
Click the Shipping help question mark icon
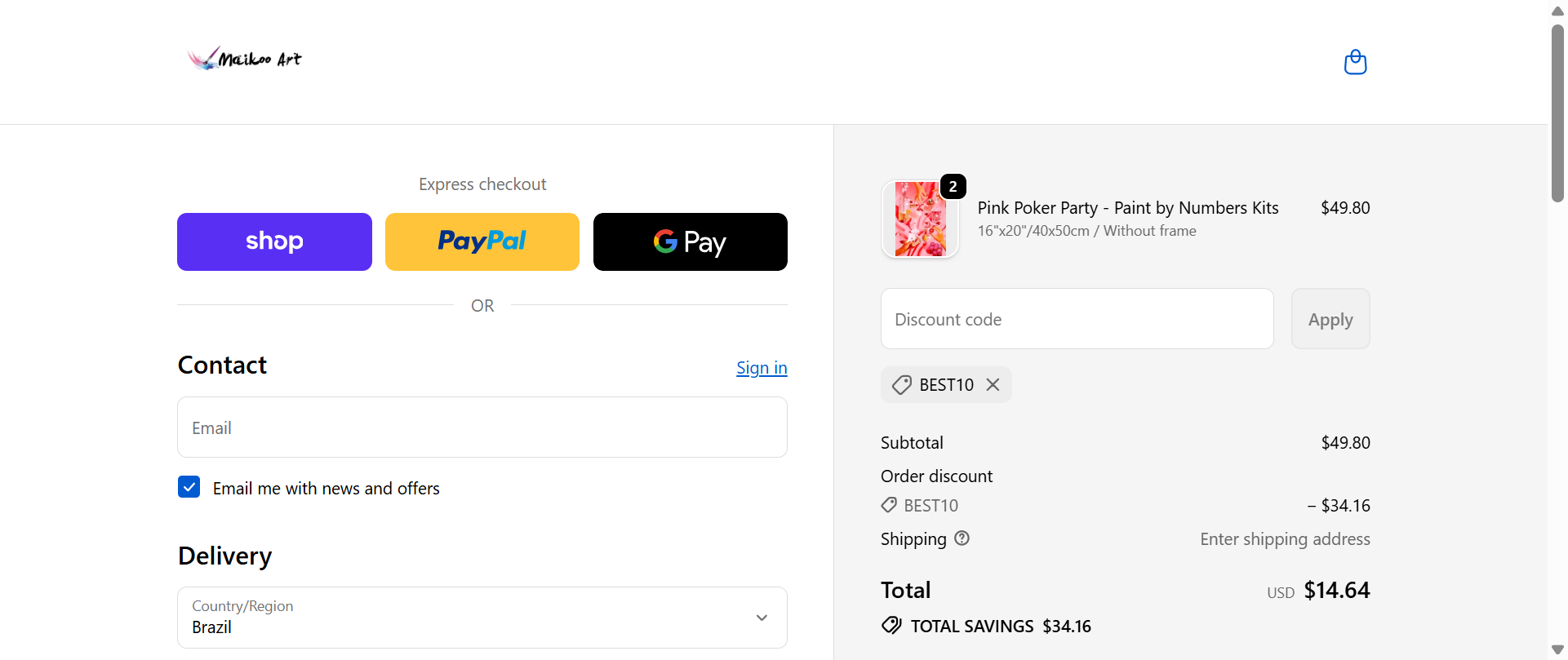pos(962,538)
